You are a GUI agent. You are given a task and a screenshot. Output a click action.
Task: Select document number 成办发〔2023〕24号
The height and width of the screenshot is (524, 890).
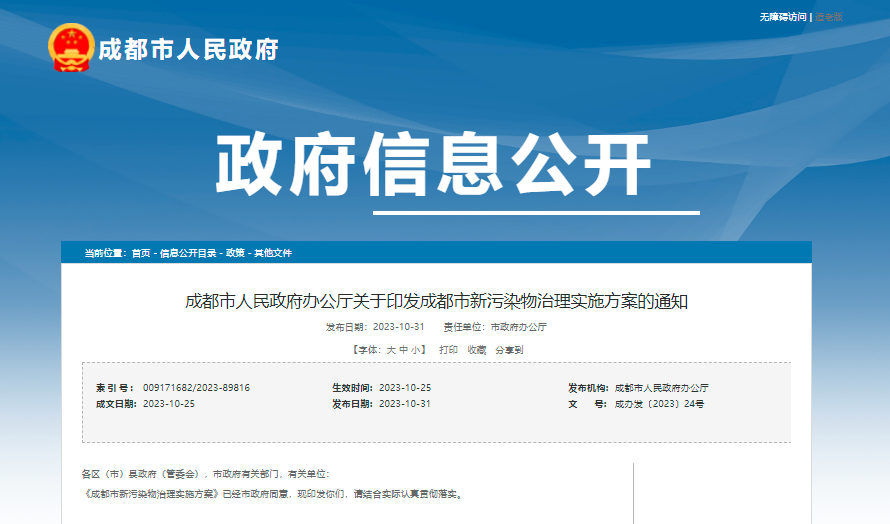coord(660,404)
